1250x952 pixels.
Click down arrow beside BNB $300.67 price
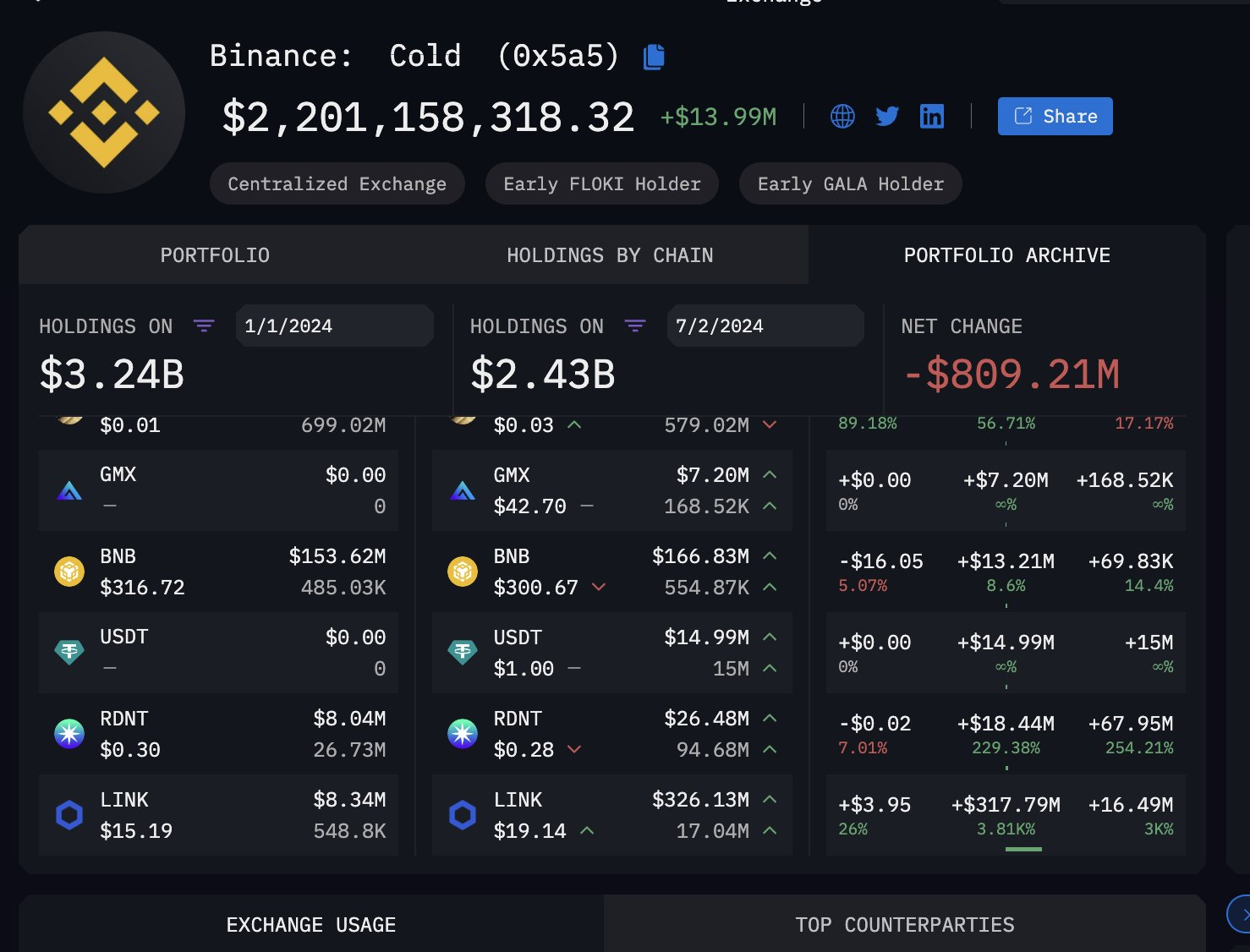[x=599, y=587]
